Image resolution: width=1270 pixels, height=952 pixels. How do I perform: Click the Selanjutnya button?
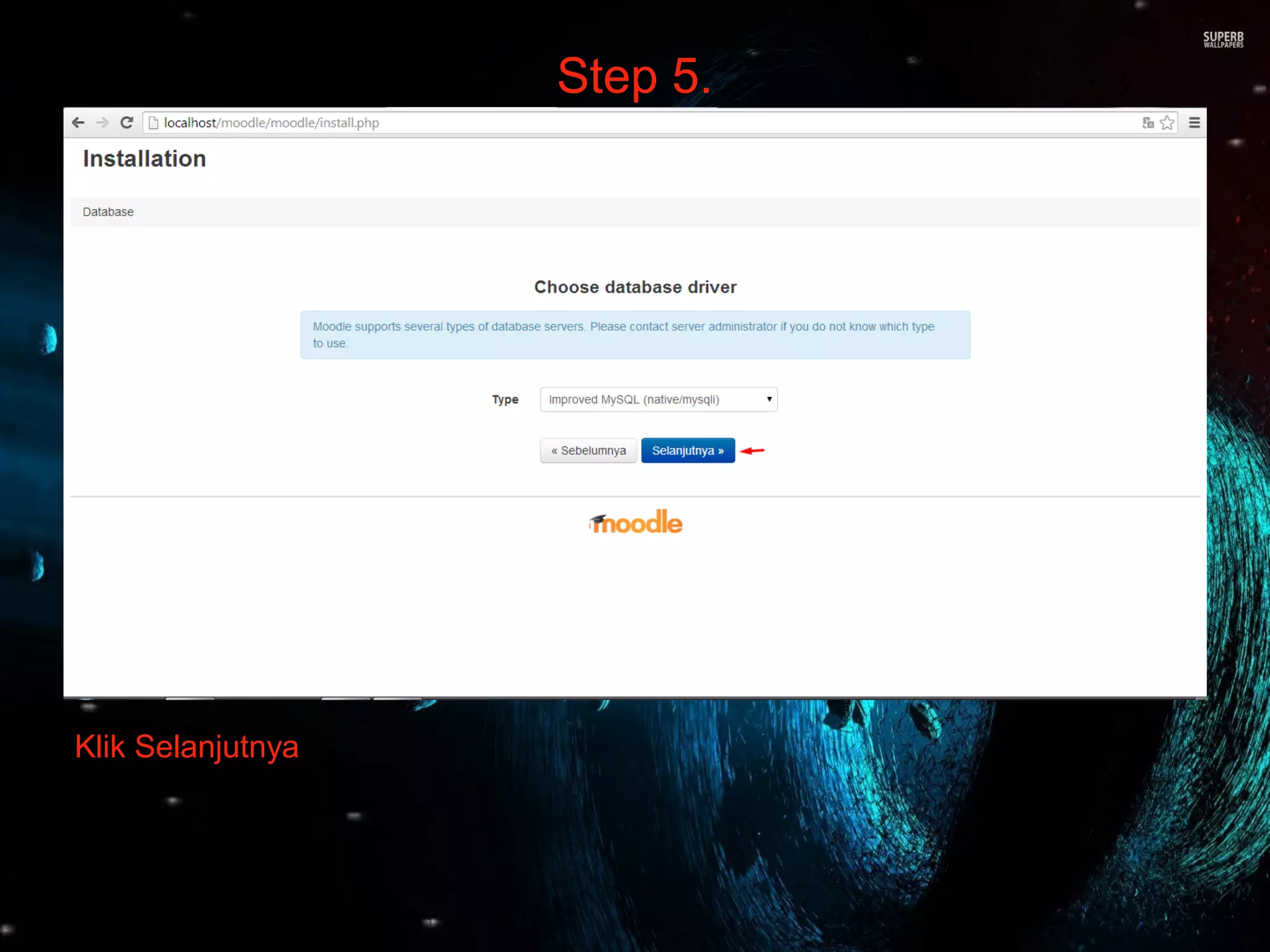pyautogui.click(x=688, y=451)
